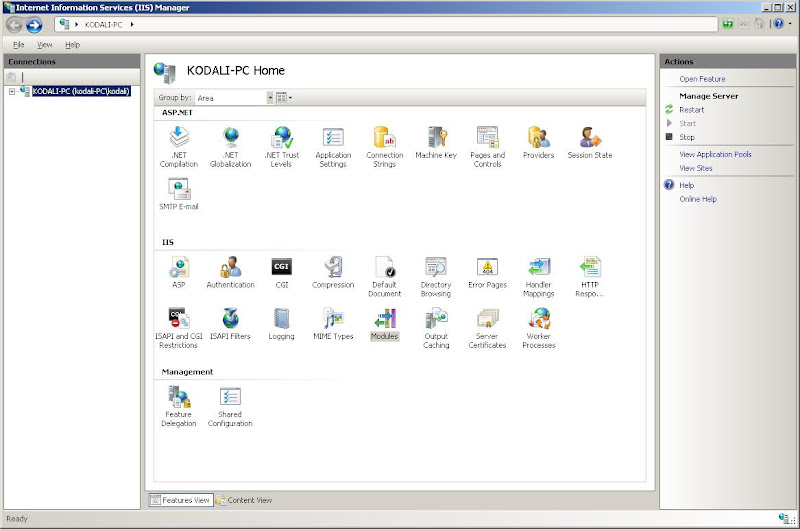Open the .NET Globalization feature

point(231,147)
